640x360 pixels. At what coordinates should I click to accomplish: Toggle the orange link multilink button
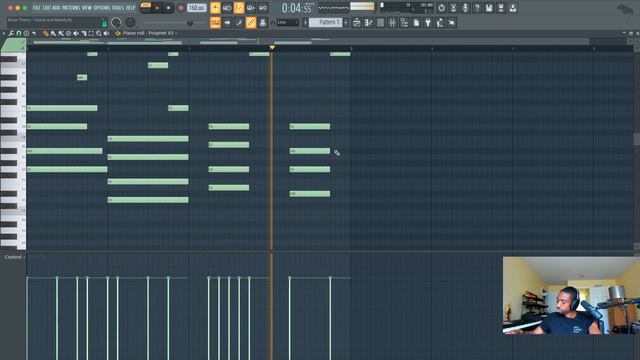(x=251, y=22)
